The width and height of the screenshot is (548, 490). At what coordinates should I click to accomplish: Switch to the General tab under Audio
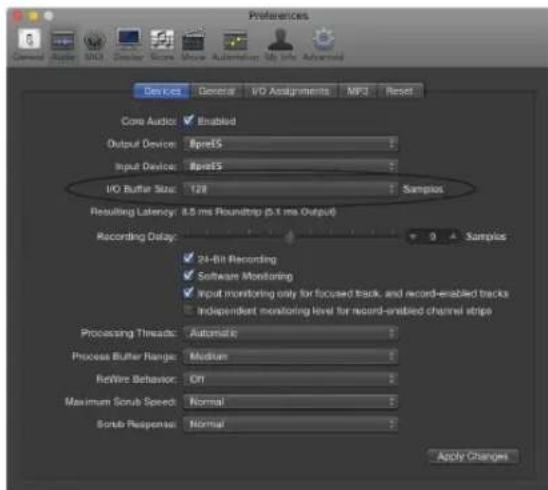217,91
